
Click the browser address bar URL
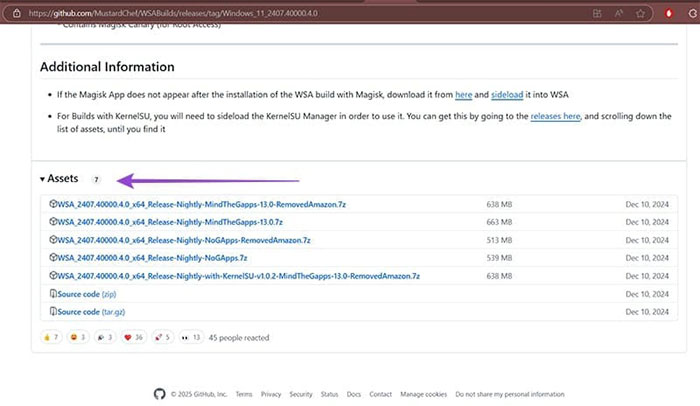coord(200,13)
